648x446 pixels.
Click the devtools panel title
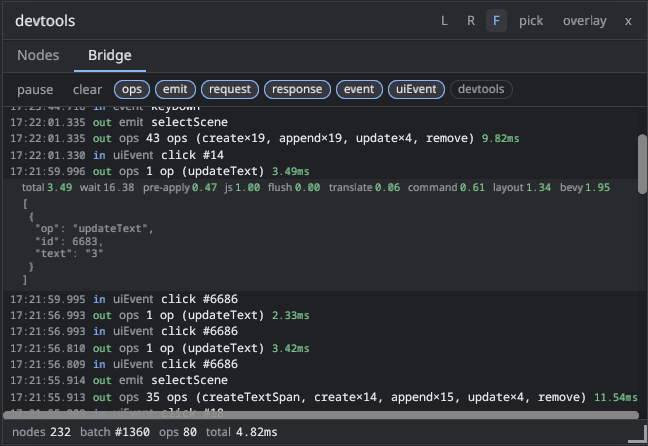[45, 21]
